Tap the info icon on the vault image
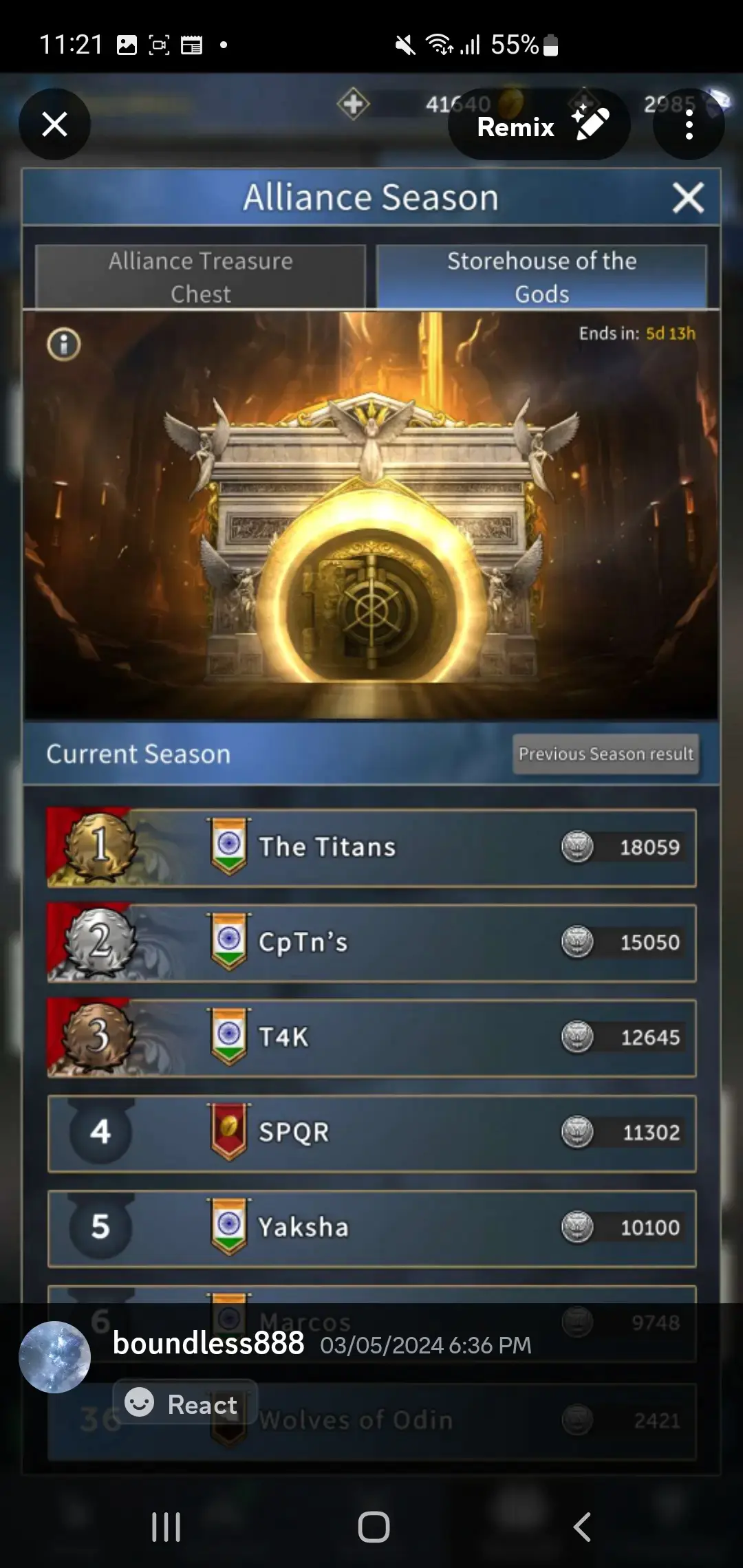This screenshot has height=1568, width=743. tap(64, 344)
